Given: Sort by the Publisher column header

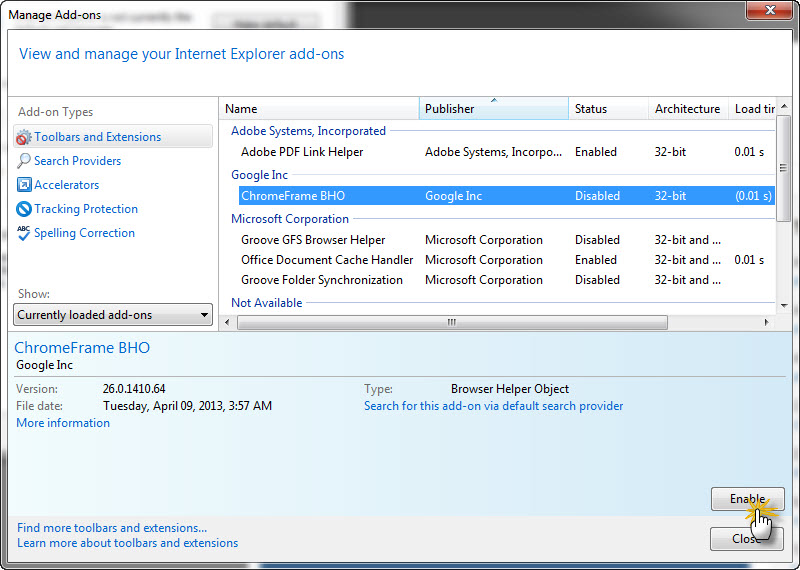Looking at the screenshot, I should pos(493,109).
